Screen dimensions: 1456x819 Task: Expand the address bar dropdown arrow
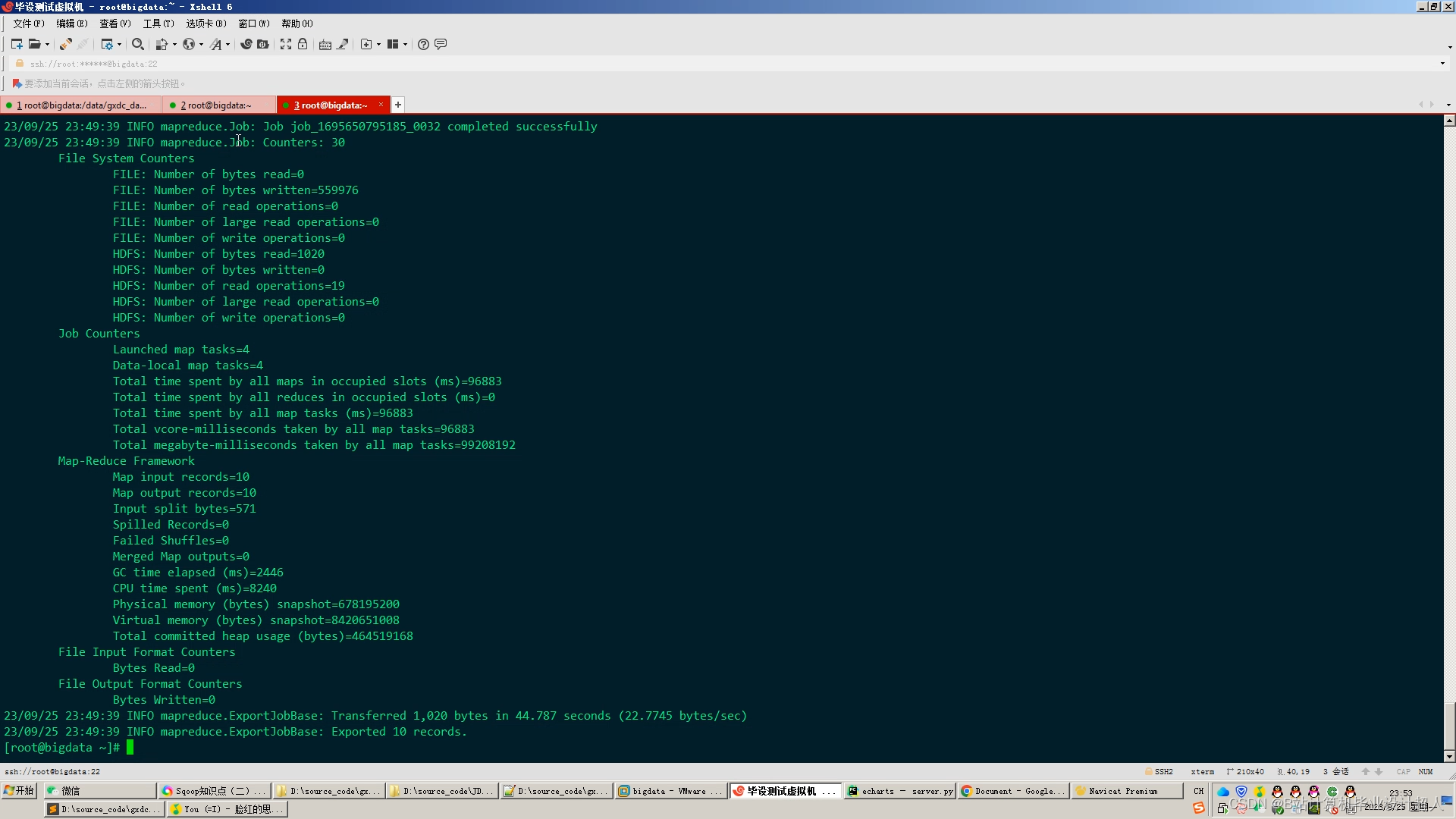(1442, 64)
